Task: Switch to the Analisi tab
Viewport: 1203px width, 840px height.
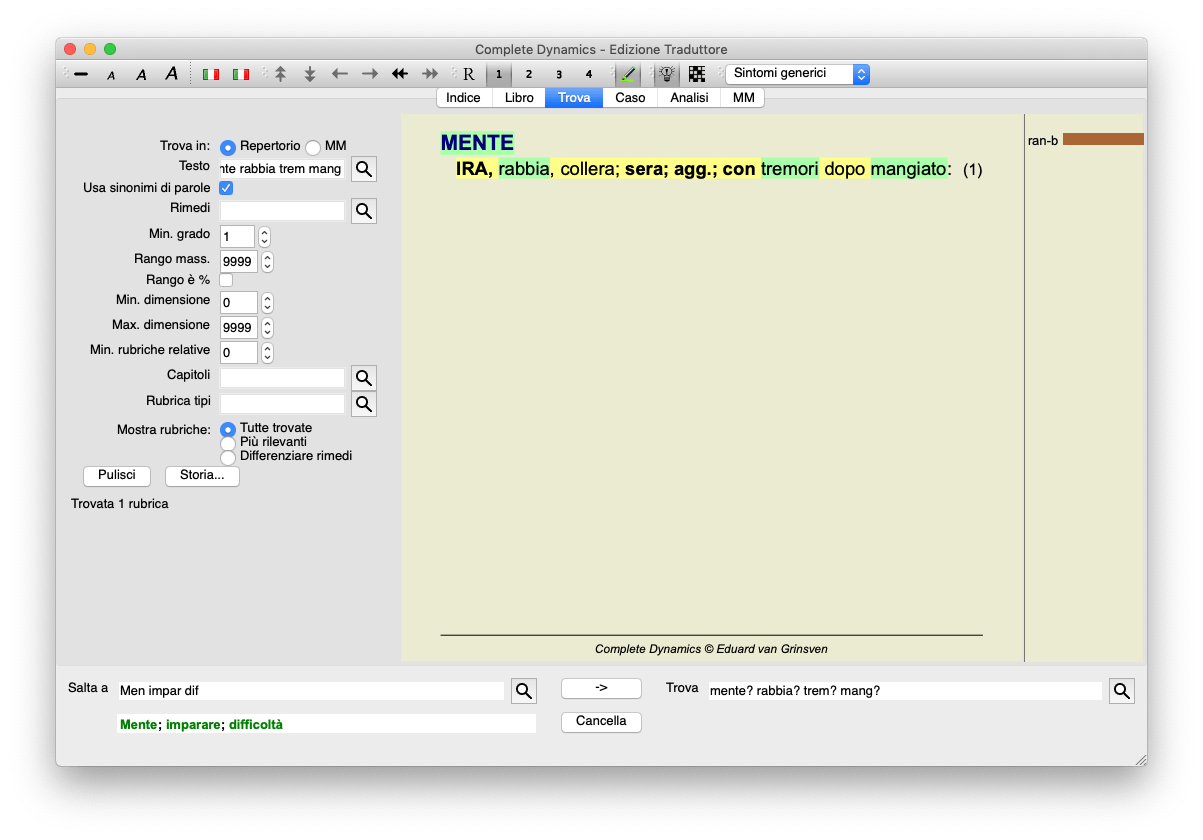Action: click(x=689, y=98)
